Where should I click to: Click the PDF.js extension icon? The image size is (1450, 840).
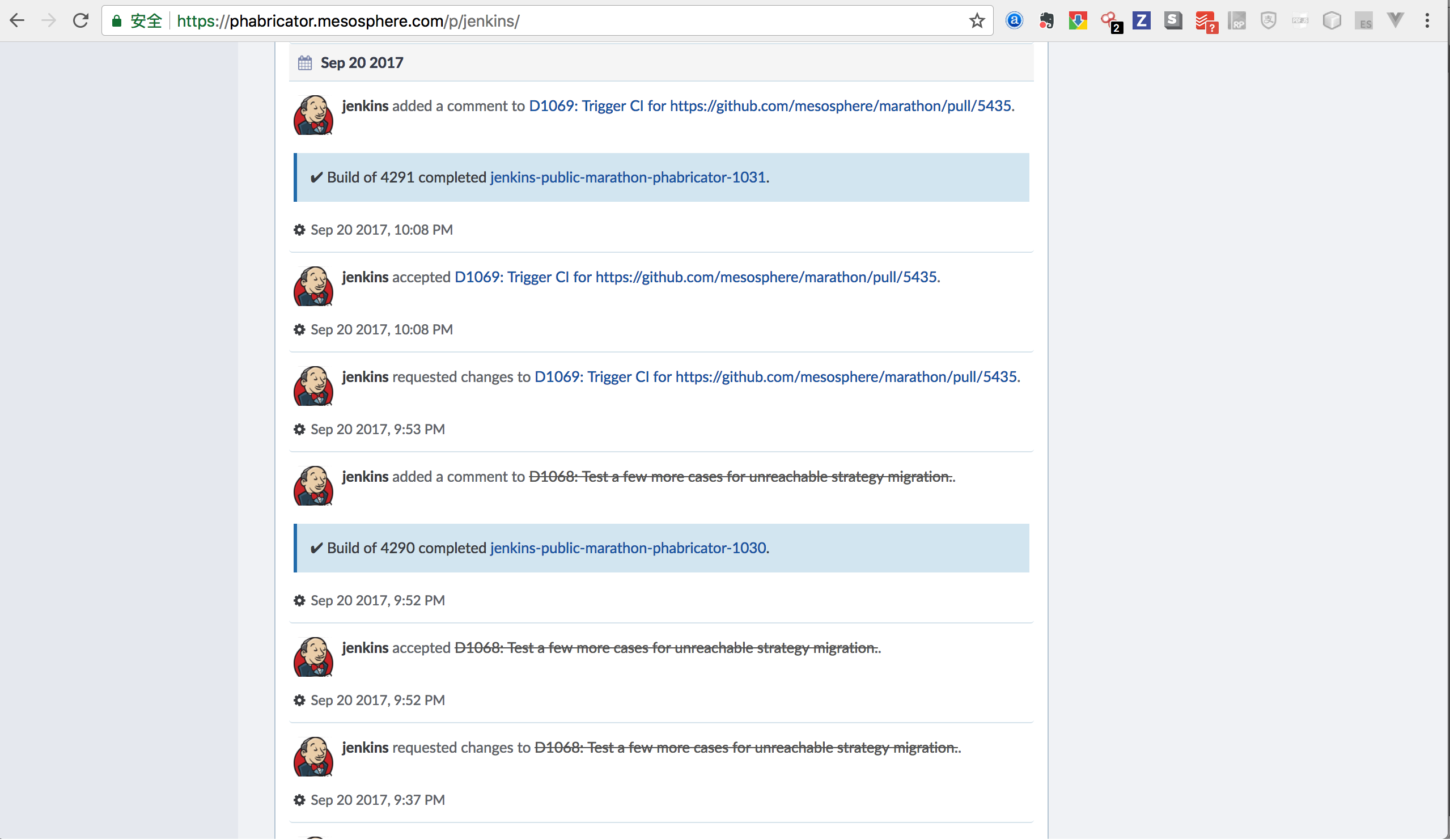(1300, 22)
